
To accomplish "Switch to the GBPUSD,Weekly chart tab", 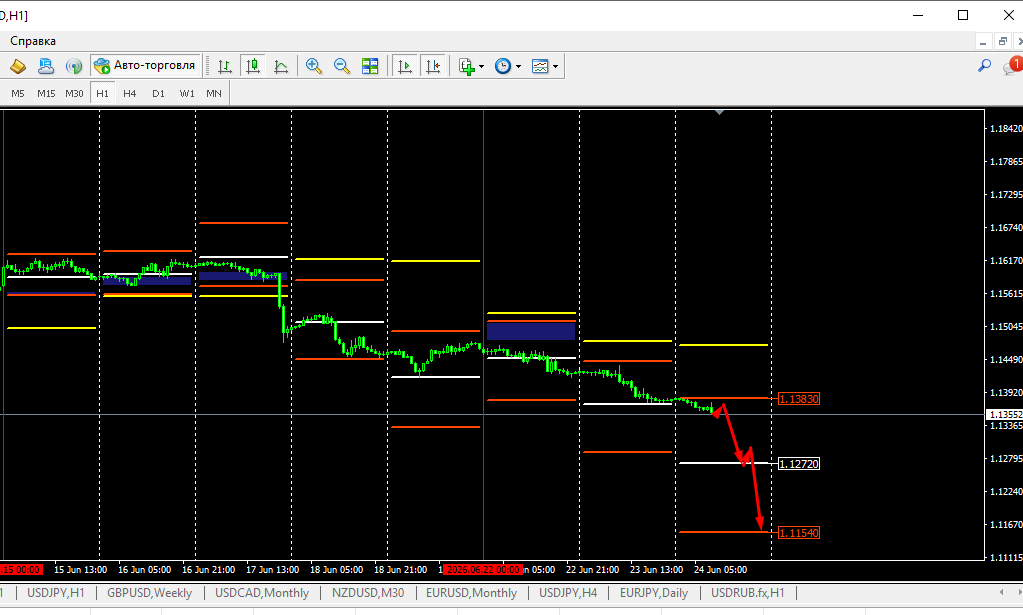I will [149, 593].
